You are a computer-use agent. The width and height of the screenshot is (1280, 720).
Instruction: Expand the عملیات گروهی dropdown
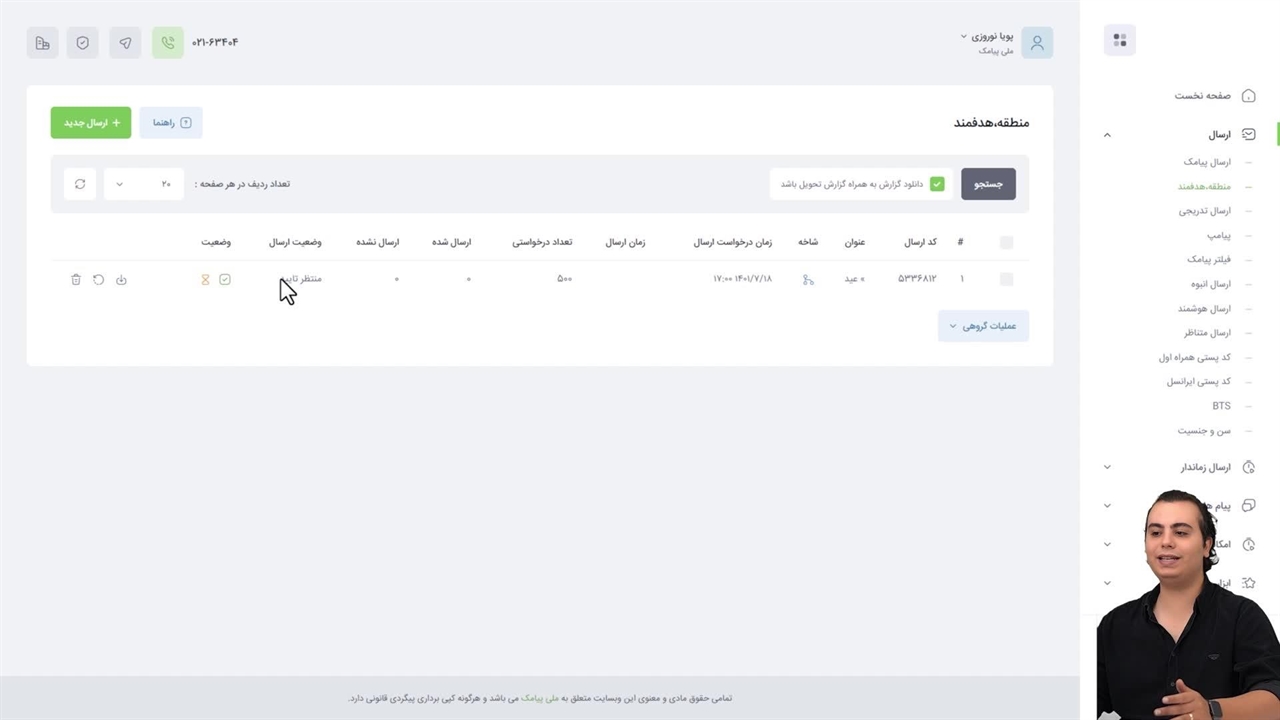[x=983, y=326]
